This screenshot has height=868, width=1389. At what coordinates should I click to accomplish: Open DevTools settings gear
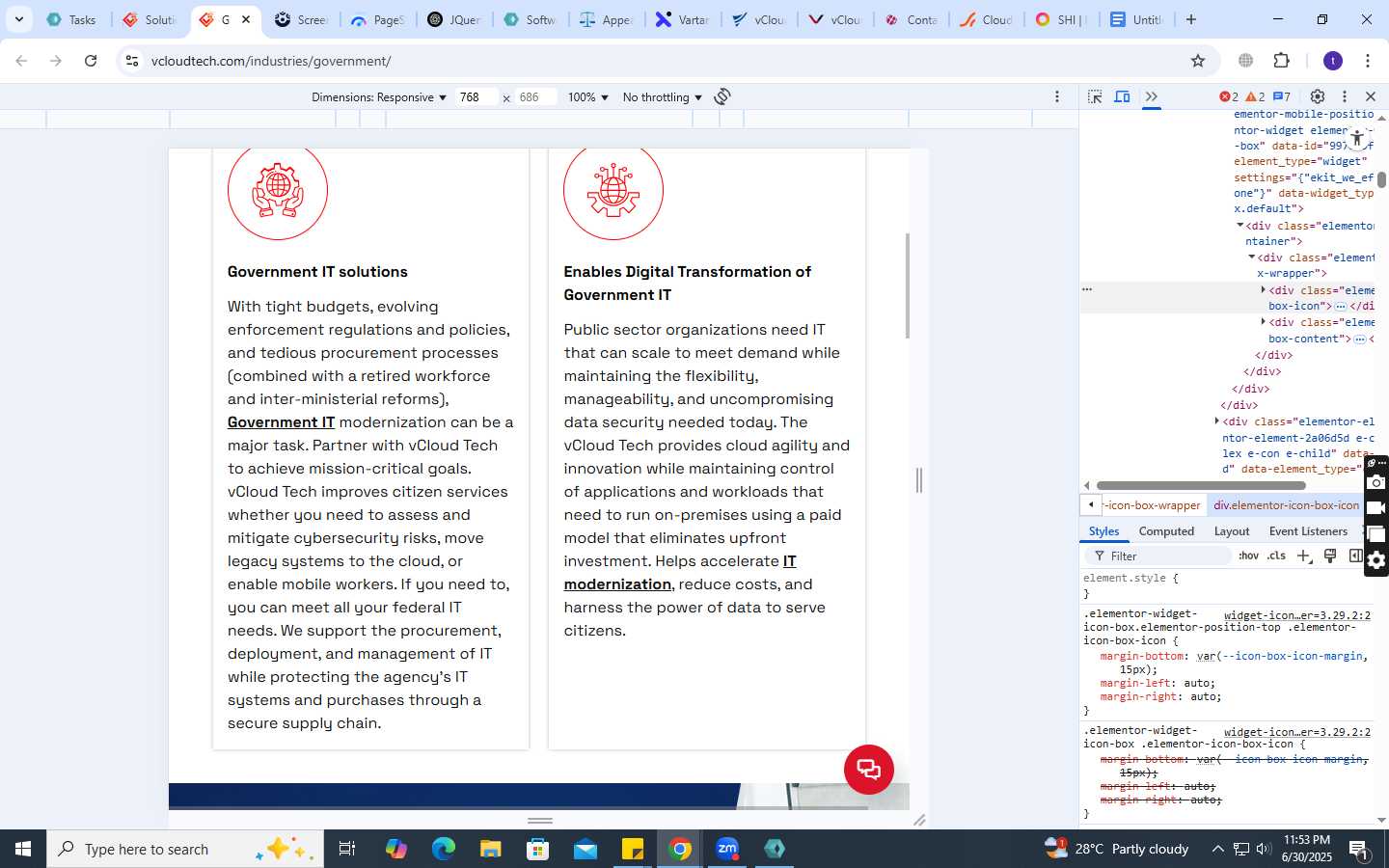(x=1318, y=96)
